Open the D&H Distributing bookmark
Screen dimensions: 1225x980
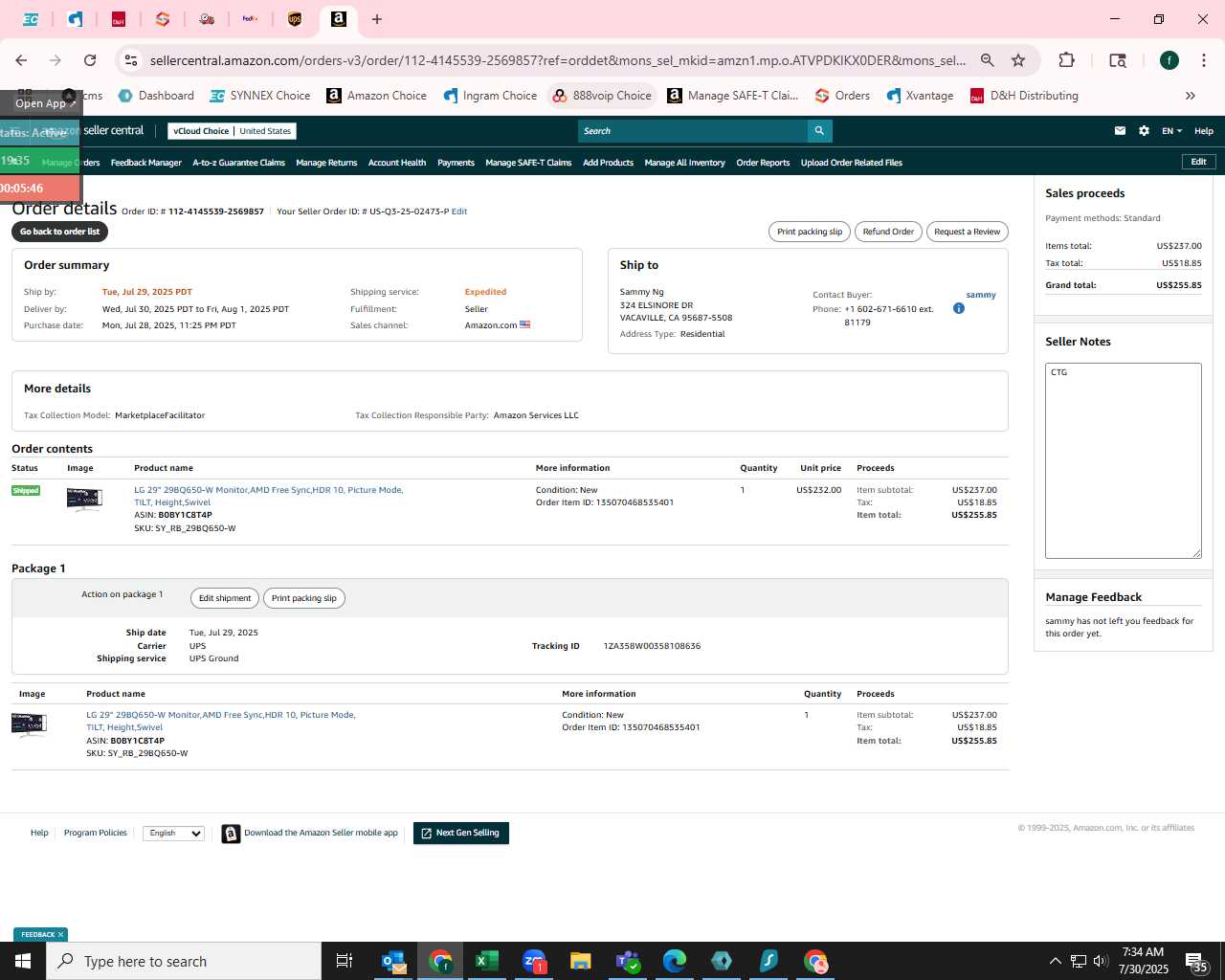tap(1024, 96)
